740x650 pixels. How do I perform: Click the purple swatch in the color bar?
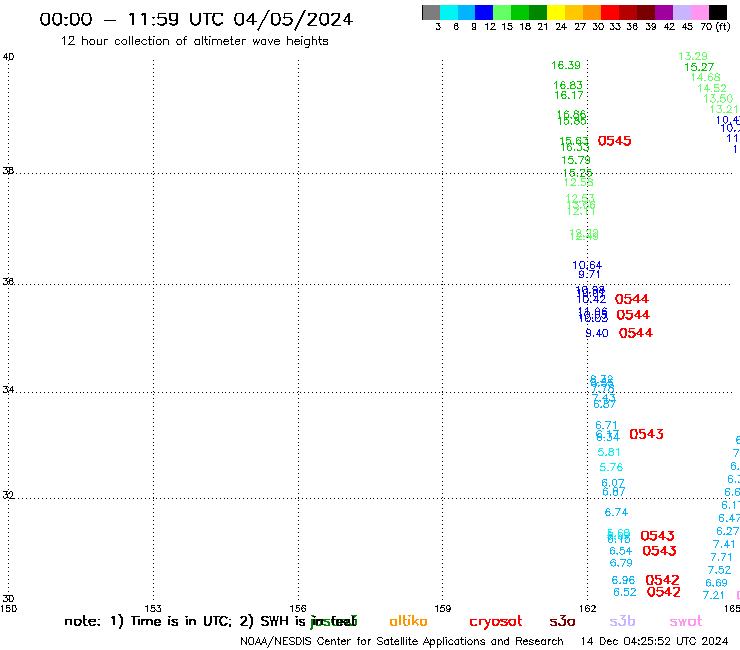664,12
